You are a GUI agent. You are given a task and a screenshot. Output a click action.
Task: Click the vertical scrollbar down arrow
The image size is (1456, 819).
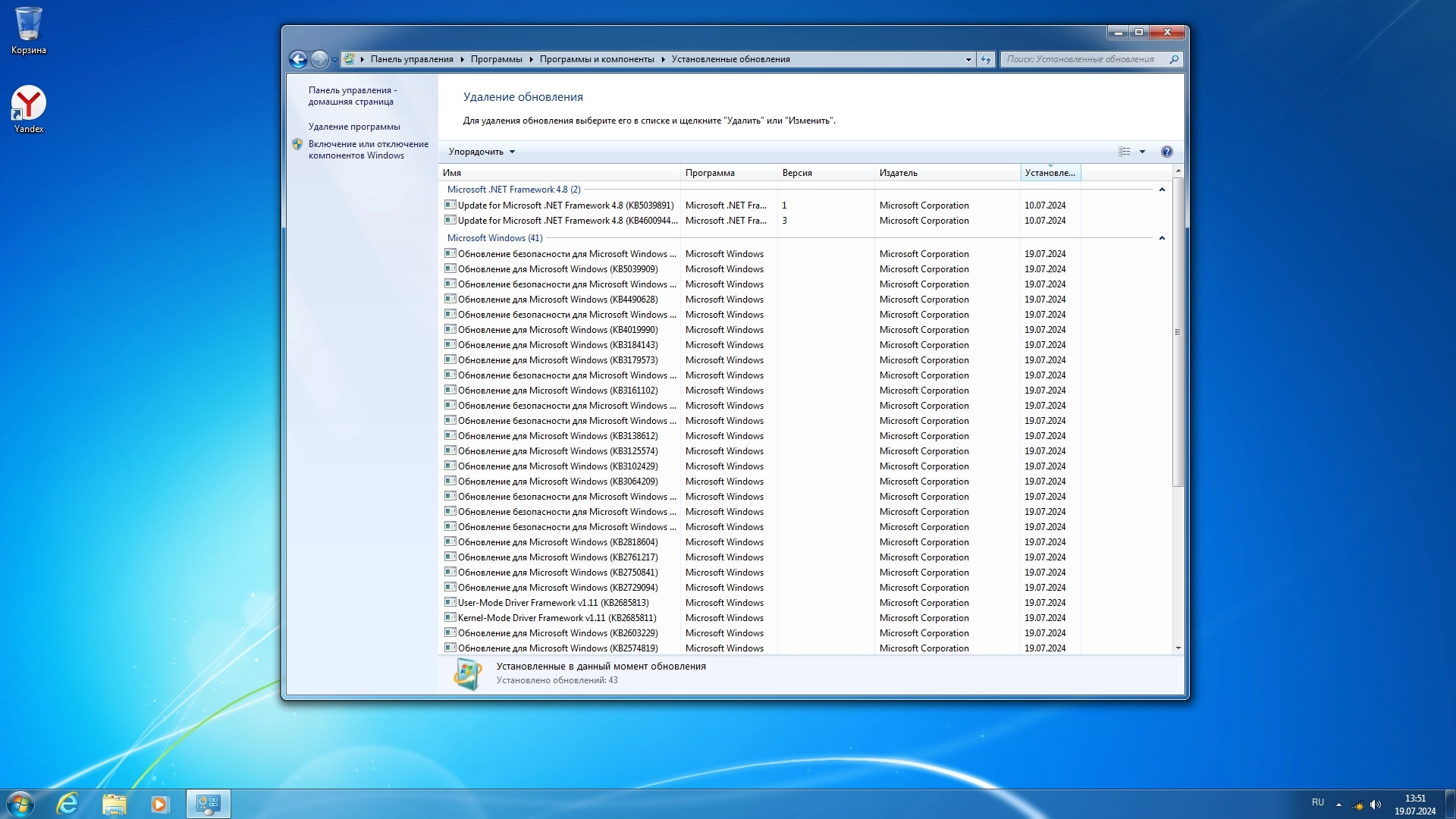1178,648
